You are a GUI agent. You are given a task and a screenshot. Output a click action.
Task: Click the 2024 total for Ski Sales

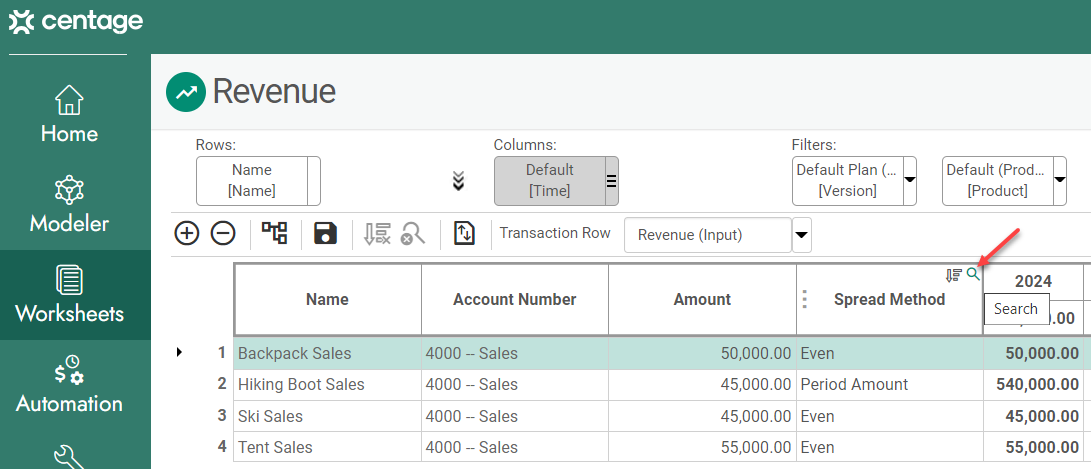pos(1033,416)
